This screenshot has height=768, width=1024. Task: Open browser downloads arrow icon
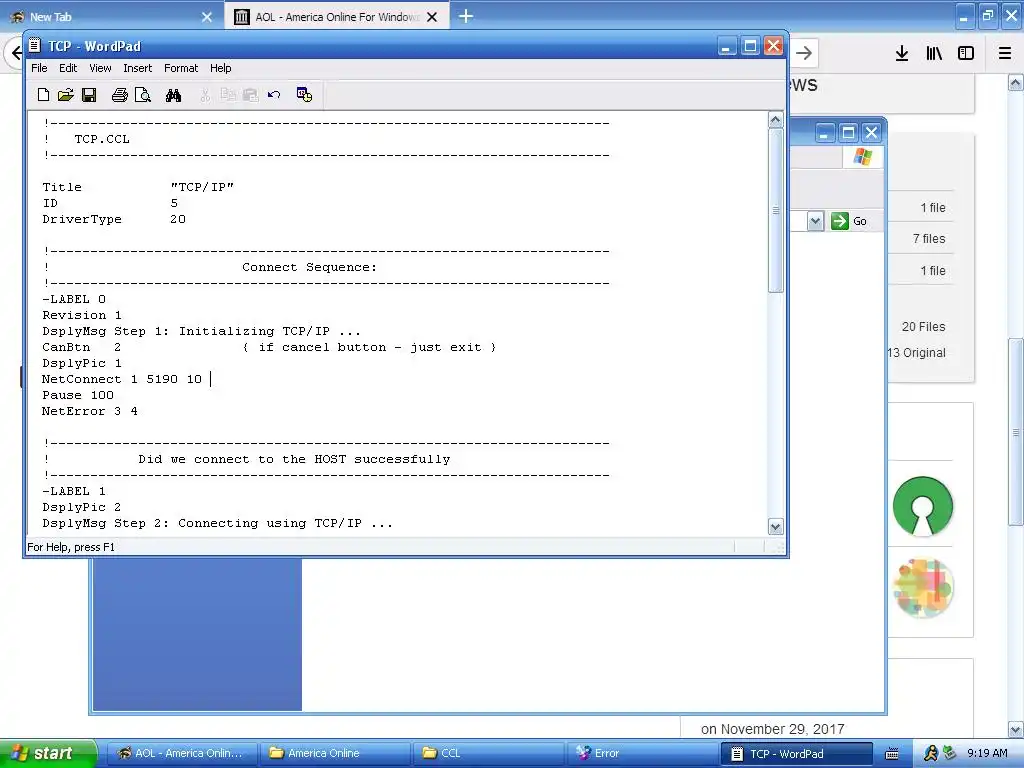pos(902,53)
